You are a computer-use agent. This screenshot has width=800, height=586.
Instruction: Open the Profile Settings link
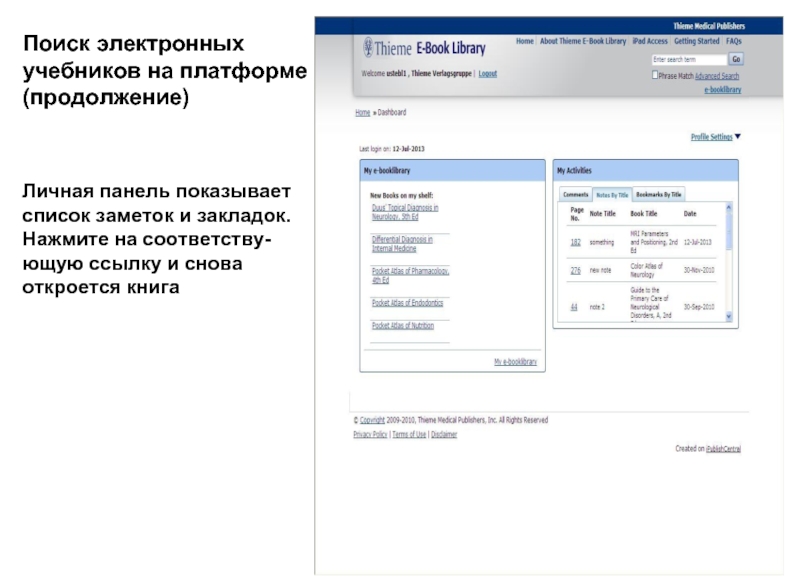pyautogui.click(x=711, y=137)
